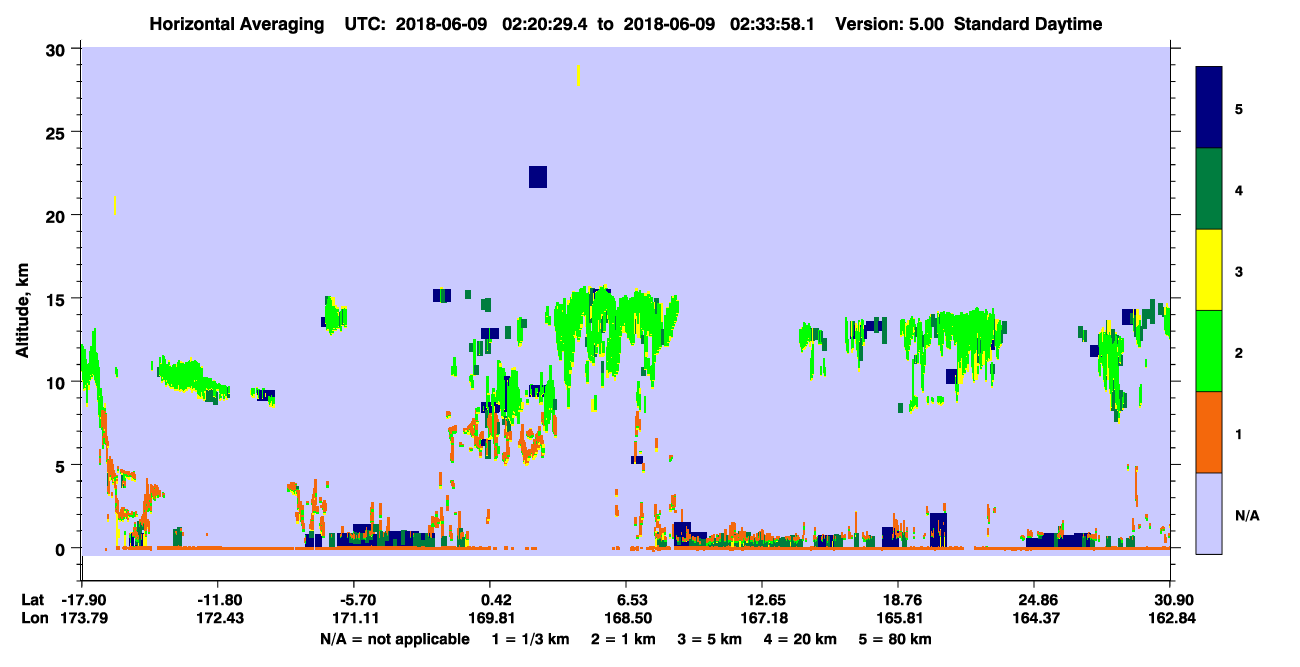Click latitude value -5.70
The height and width of the screenshot is (667, 1300).
(357, 600)
